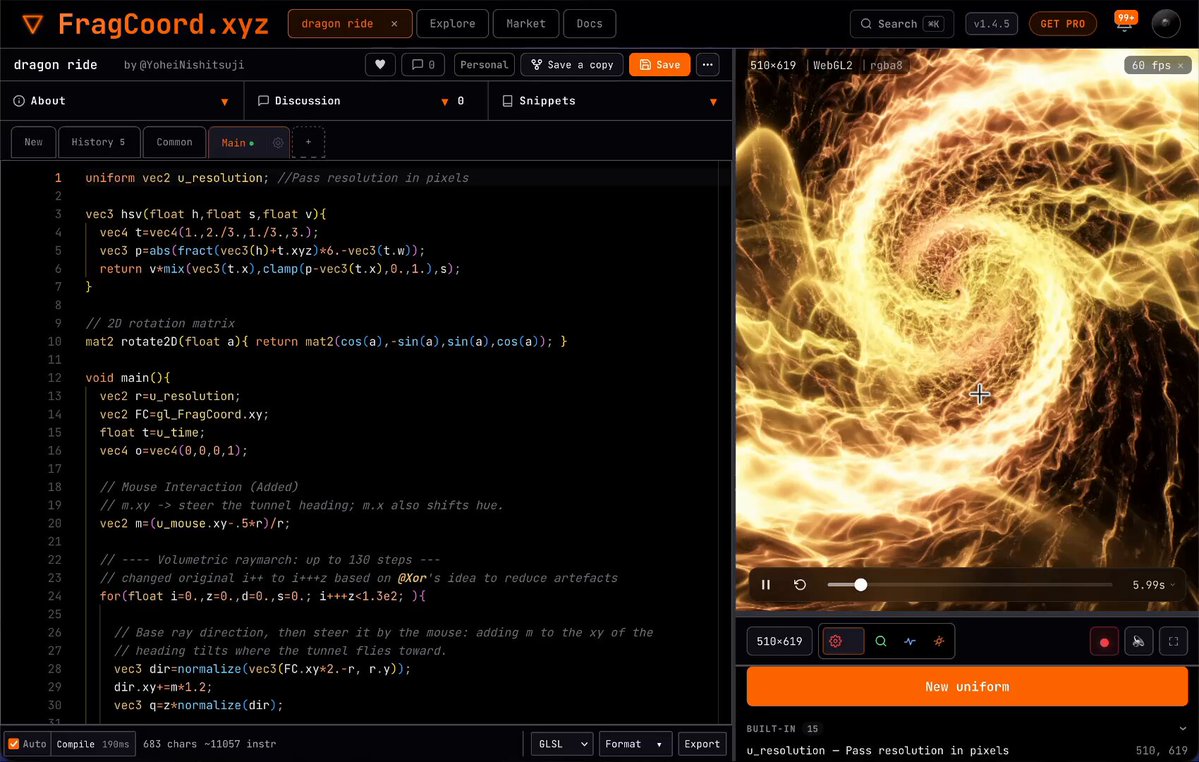Select the red gear settings panel icon
This screenshot has width=1199, height=762.
point(835,641)
